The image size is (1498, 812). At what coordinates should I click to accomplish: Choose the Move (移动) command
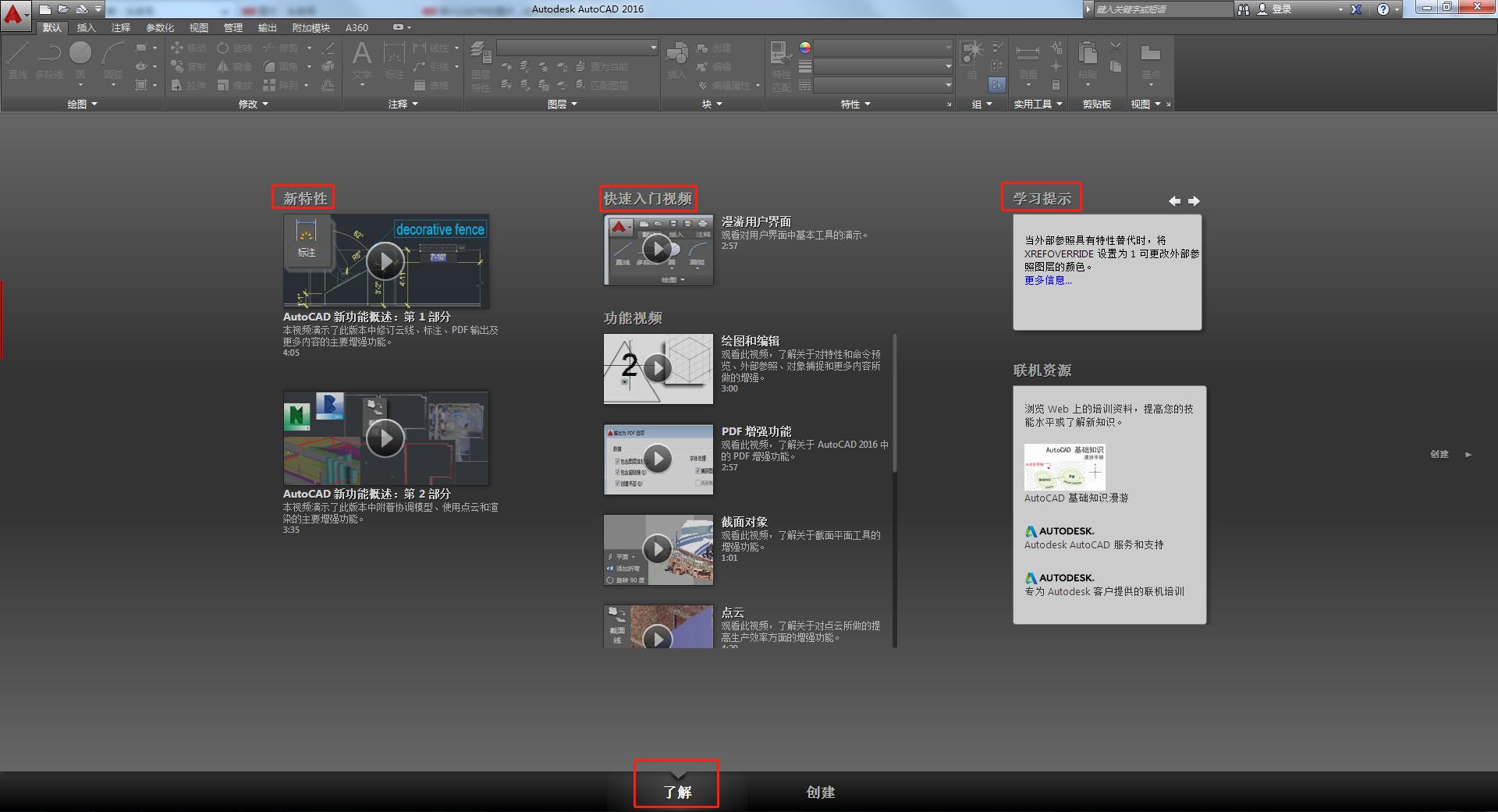pyautogui.click(x=188, y=48)
